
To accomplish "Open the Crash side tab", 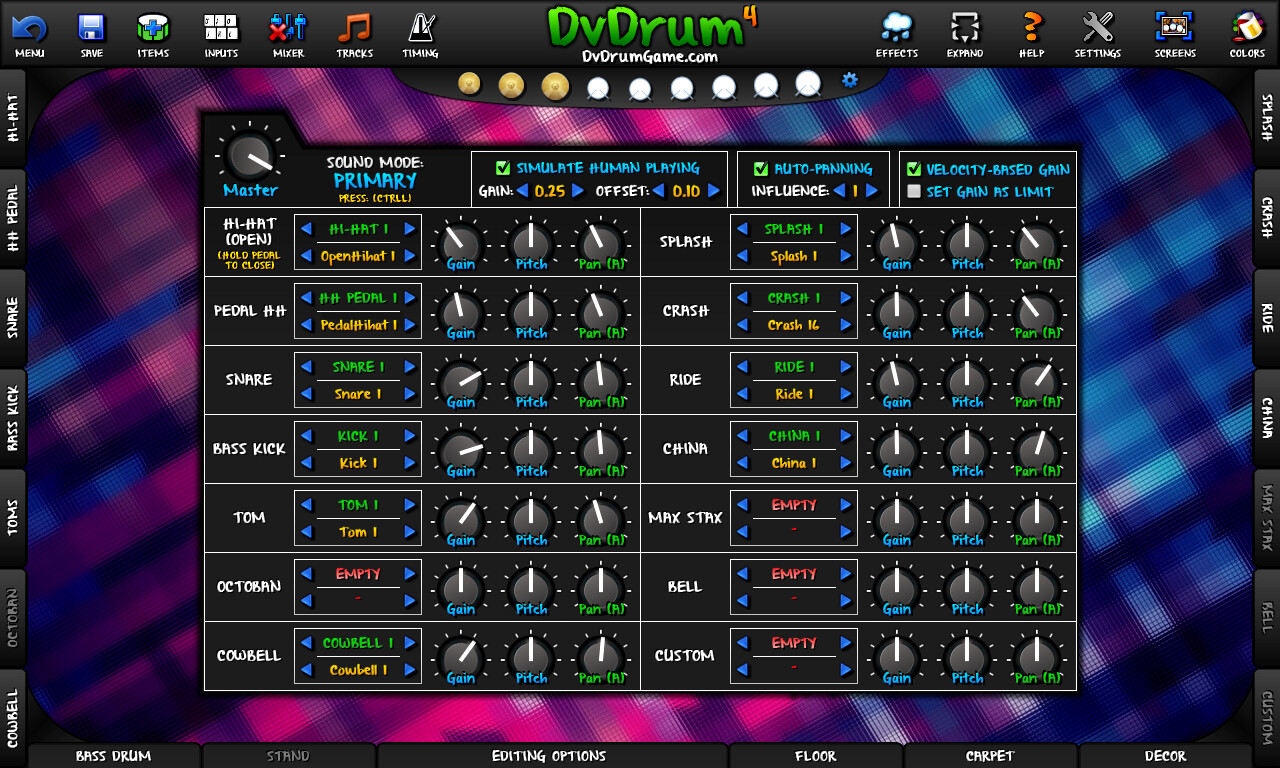I will point(1266,218).
